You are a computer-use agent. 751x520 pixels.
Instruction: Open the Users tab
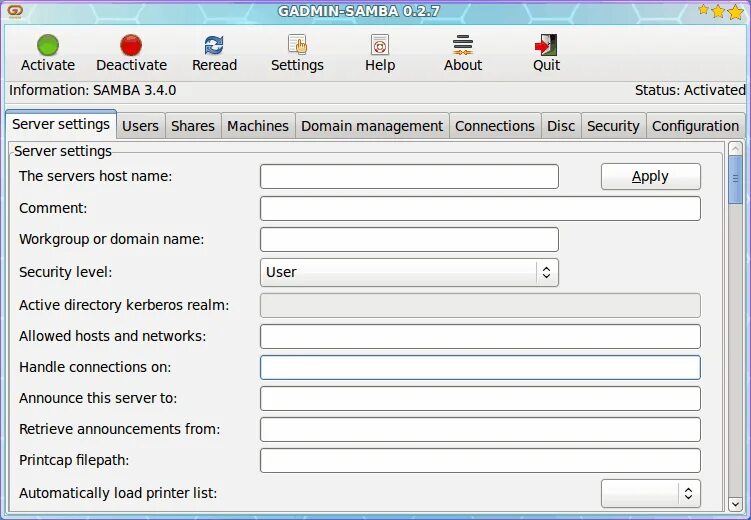point(140,126)
